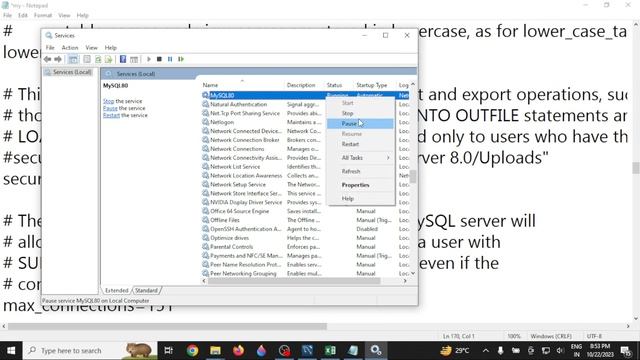Open Excel from the taskbar
Viewport: 640px width, 360px height.
[330, 350]
